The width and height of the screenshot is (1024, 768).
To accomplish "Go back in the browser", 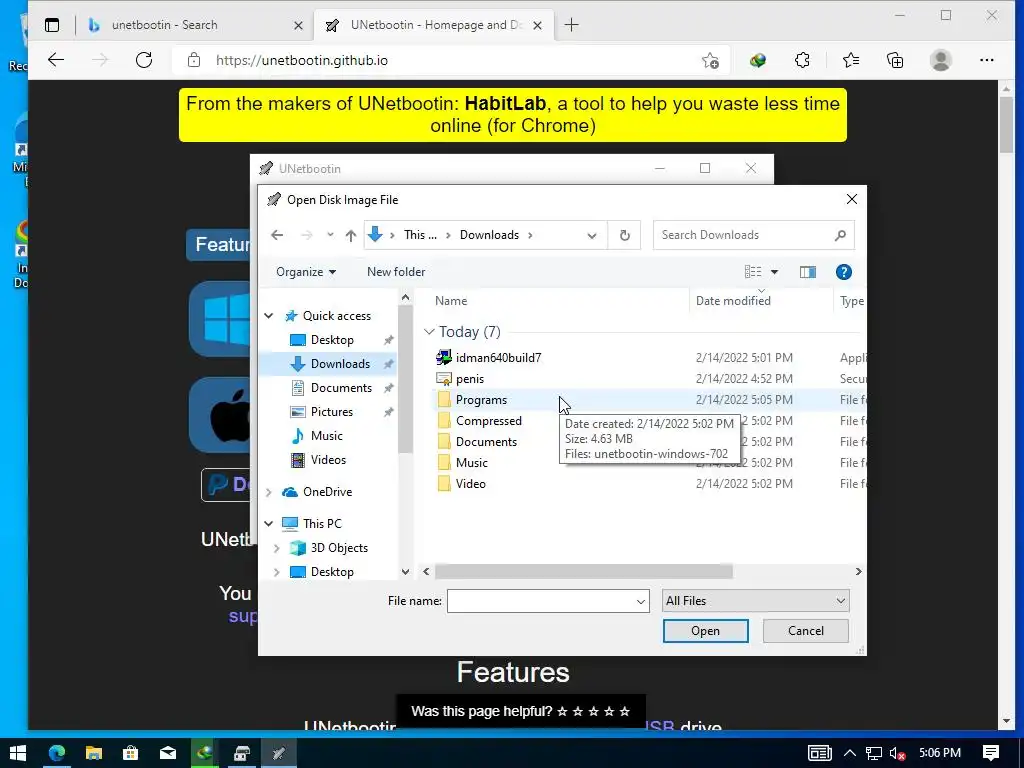I will 56,60.
